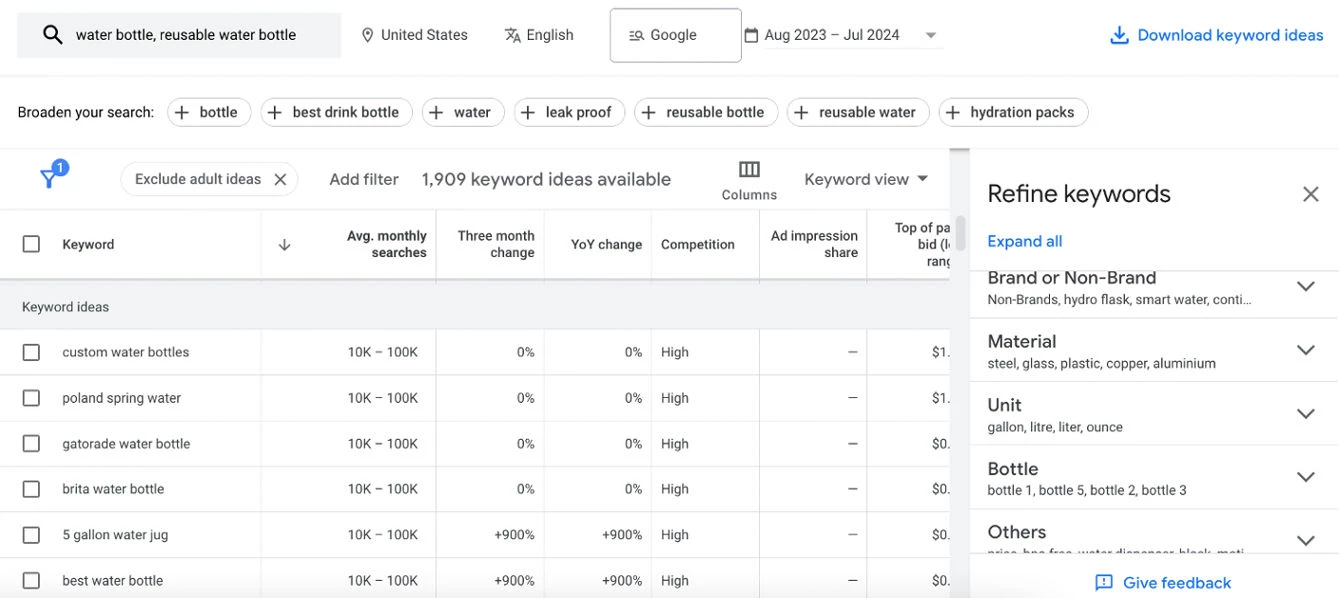This screenshot has width=1339, height=598.
Task: Click the location pin icon for United States
Action: (x=367, y=35)
